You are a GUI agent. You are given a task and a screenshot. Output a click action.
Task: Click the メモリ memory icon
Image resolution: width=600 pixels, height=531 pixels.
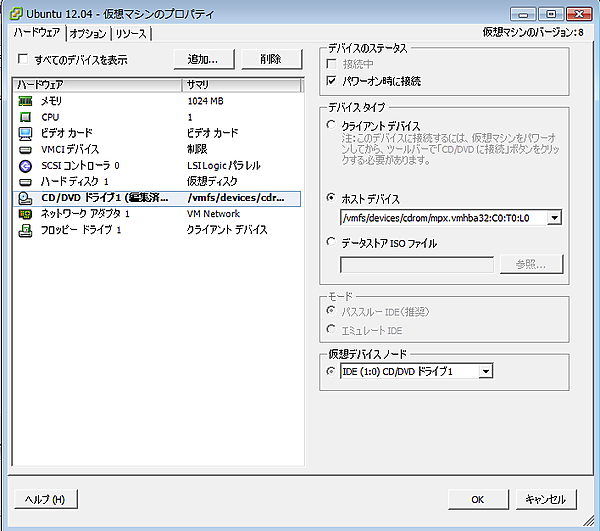[x=25, y=101]
